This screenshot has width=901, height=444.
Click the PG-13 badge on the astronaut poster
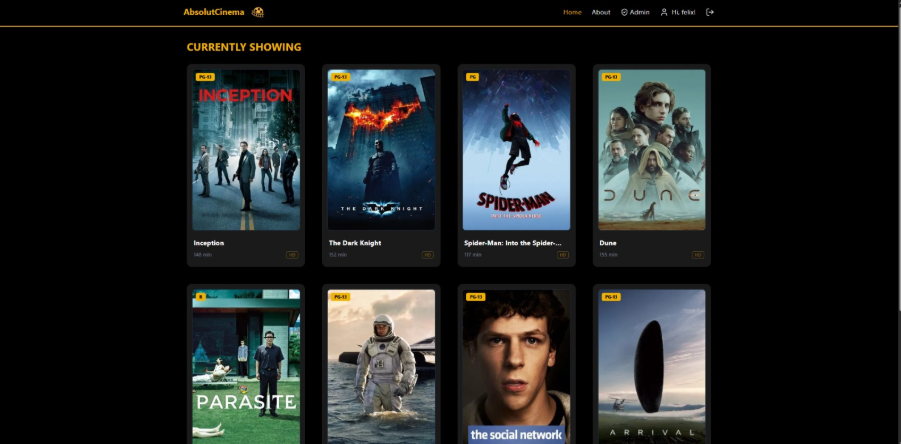341,297
